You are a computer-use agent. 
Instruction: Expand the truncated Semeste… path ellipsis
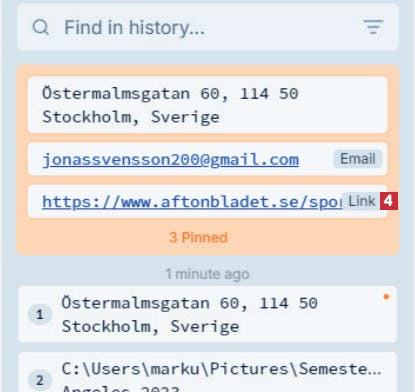click(x=375, y=369)
